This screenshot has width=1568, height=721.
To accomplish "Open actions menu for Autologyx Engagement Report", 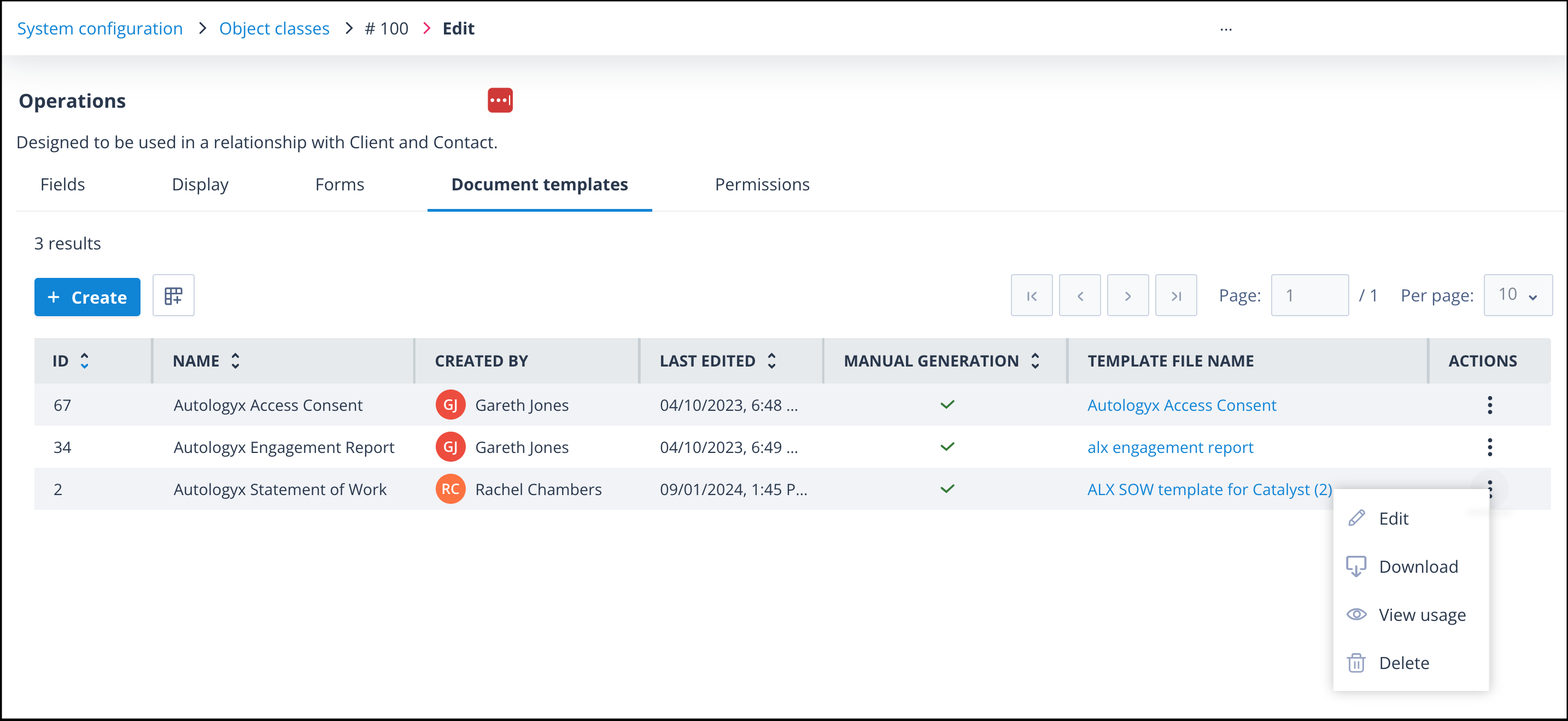I will [1489, 447].
